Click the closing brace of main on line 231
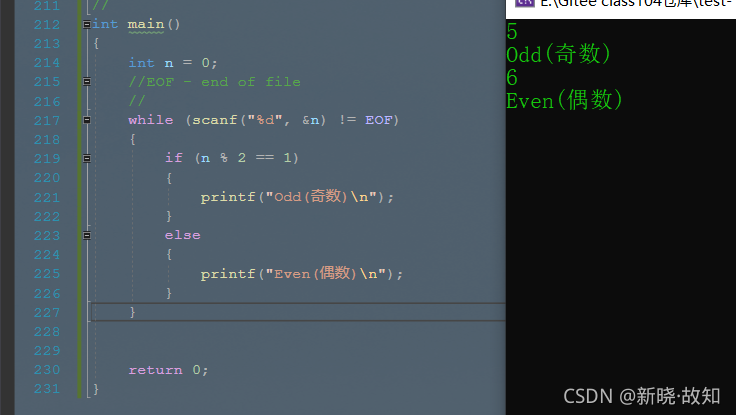736x415 pixels. coord(96,389)
